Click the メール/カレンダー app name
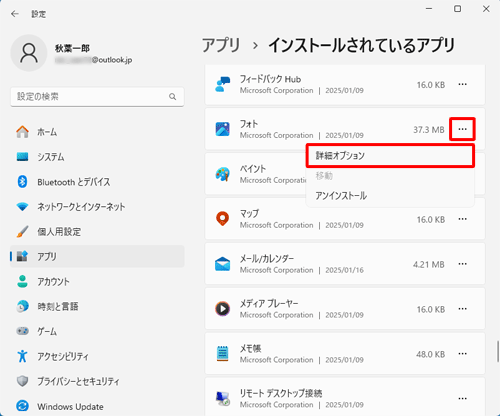This screenshot has height=416, width=500. click(x=267, y=259)
